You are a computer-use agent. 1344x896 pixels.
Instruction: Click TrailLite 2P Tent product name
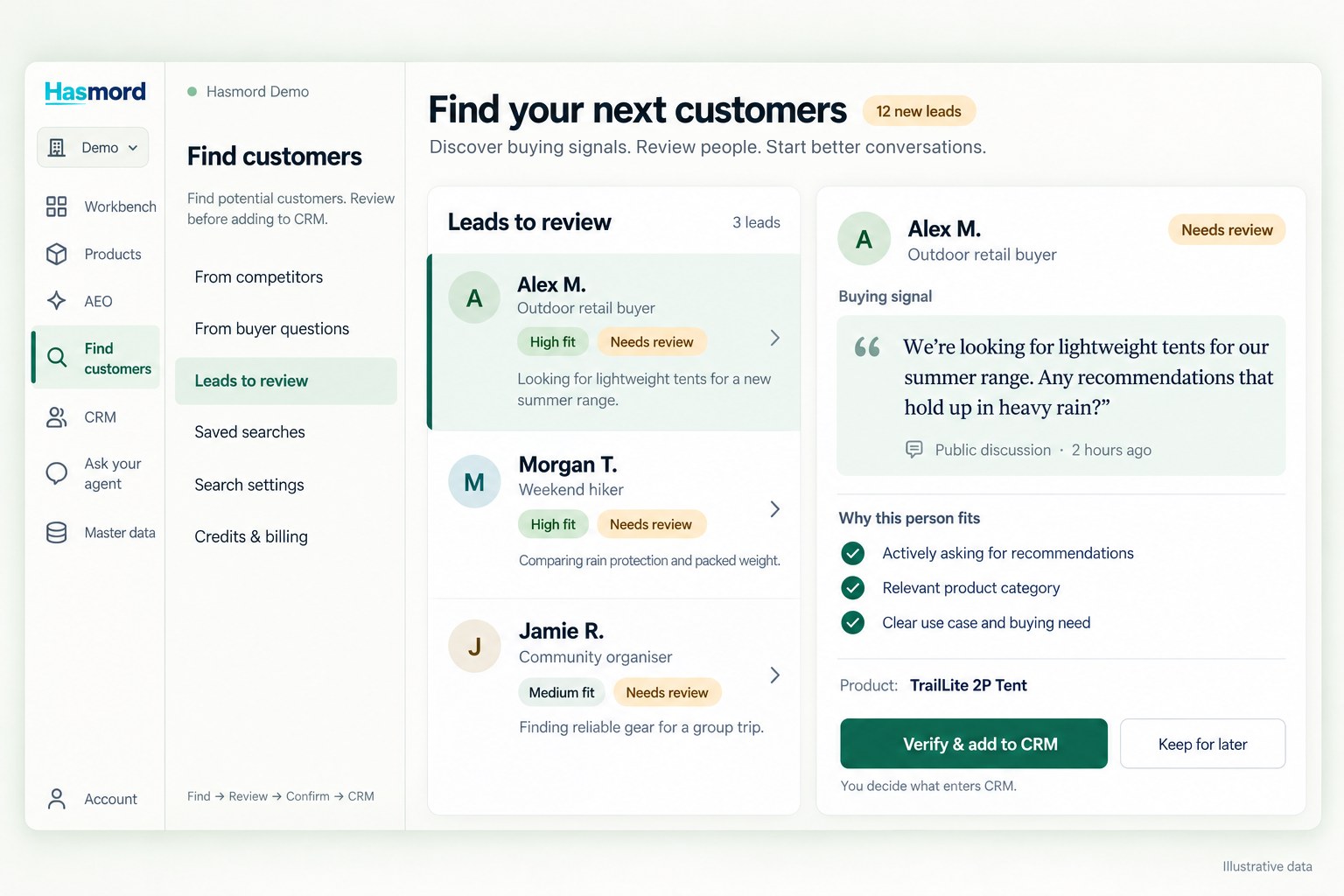pos(969,685)
